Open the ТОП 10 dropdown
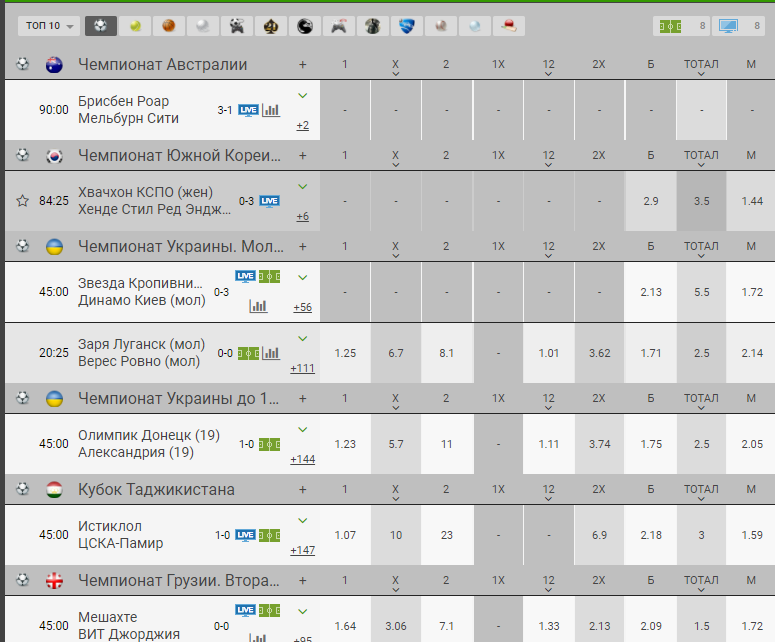775x642 pixels. (47, 25)
